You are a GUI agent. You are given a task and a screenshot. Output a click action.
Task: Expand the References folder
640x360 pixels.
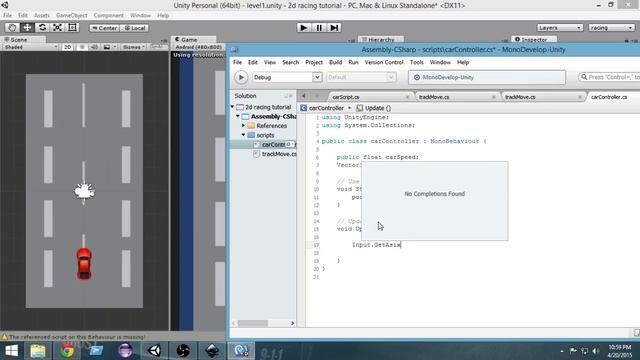pyautogui.click(x=244, y=126)
